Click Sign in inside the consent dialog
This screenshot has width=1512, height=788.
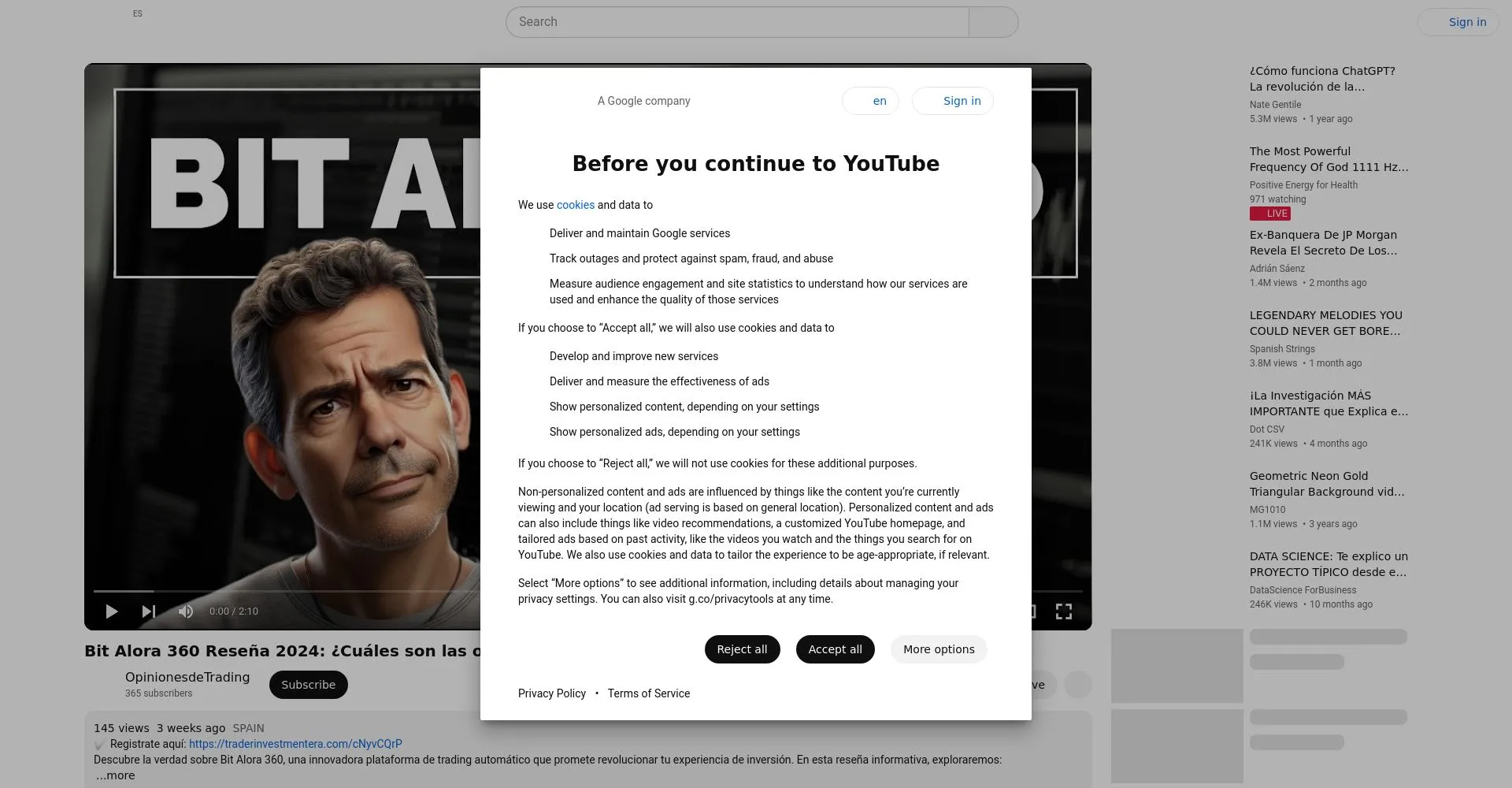pyautogui.click(x=953, y=101)
